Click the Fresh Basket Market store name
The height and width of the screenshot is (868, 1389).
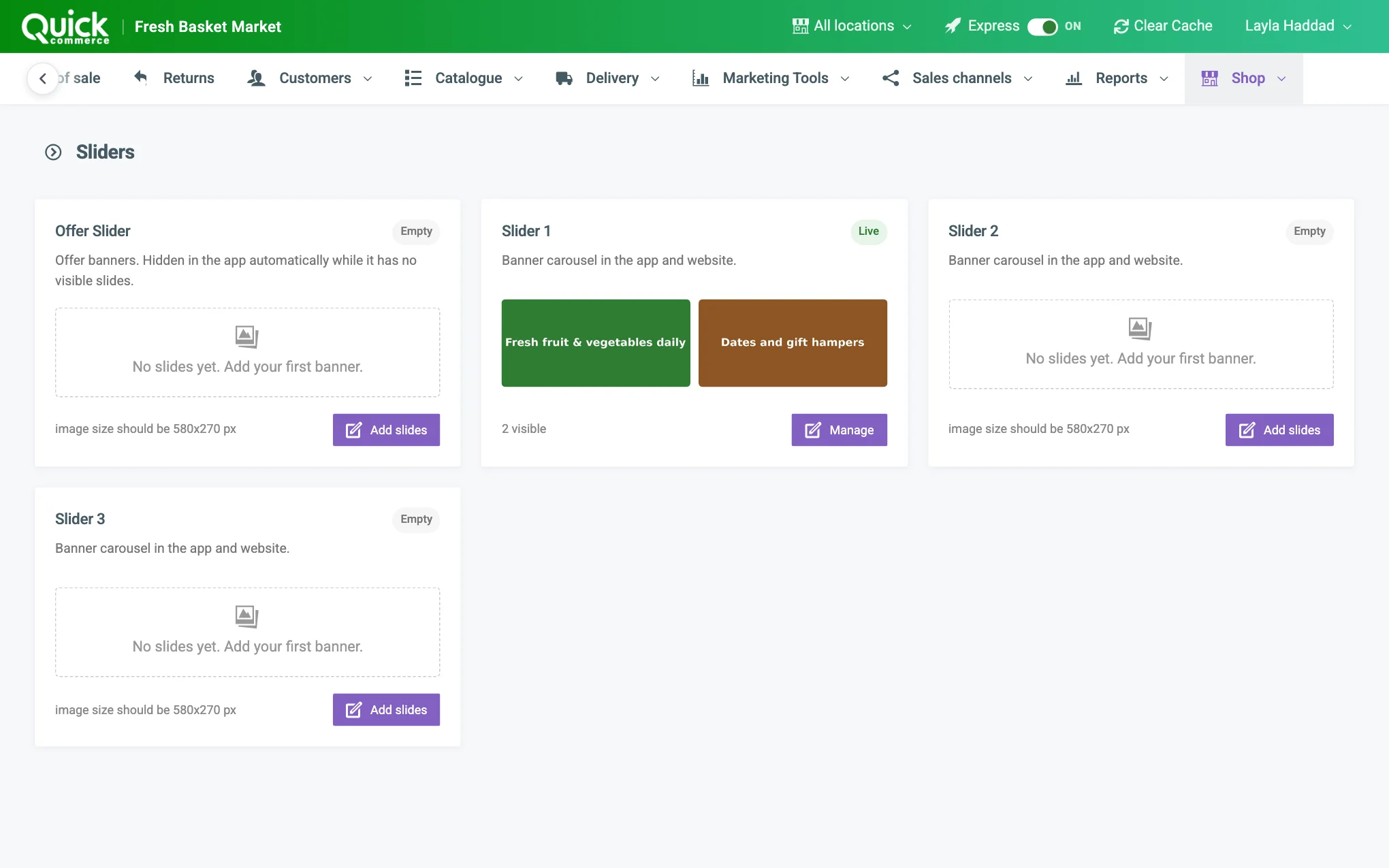208,27
